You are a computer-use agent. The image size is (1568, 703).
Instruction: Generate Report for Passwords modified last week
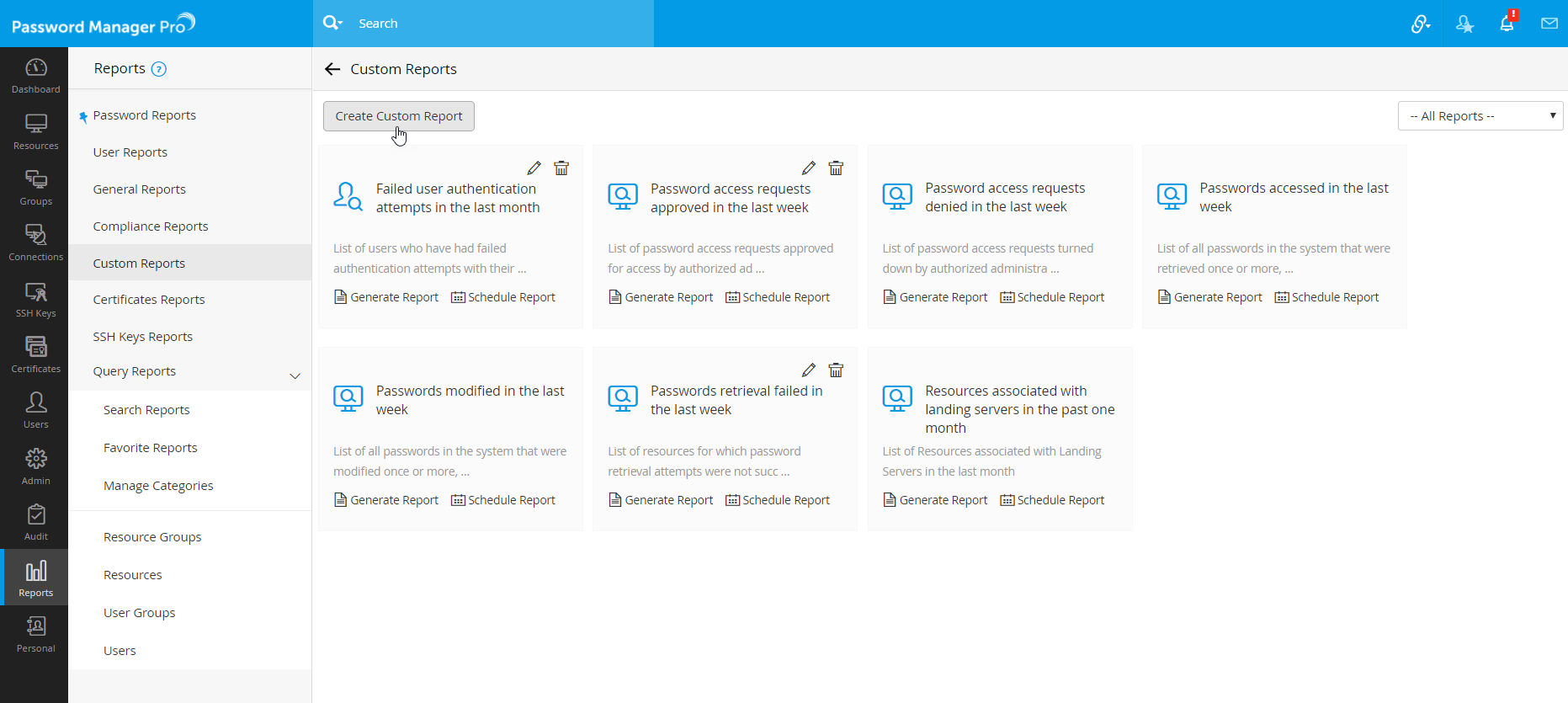pyautogui.click(x=386, y=500)
